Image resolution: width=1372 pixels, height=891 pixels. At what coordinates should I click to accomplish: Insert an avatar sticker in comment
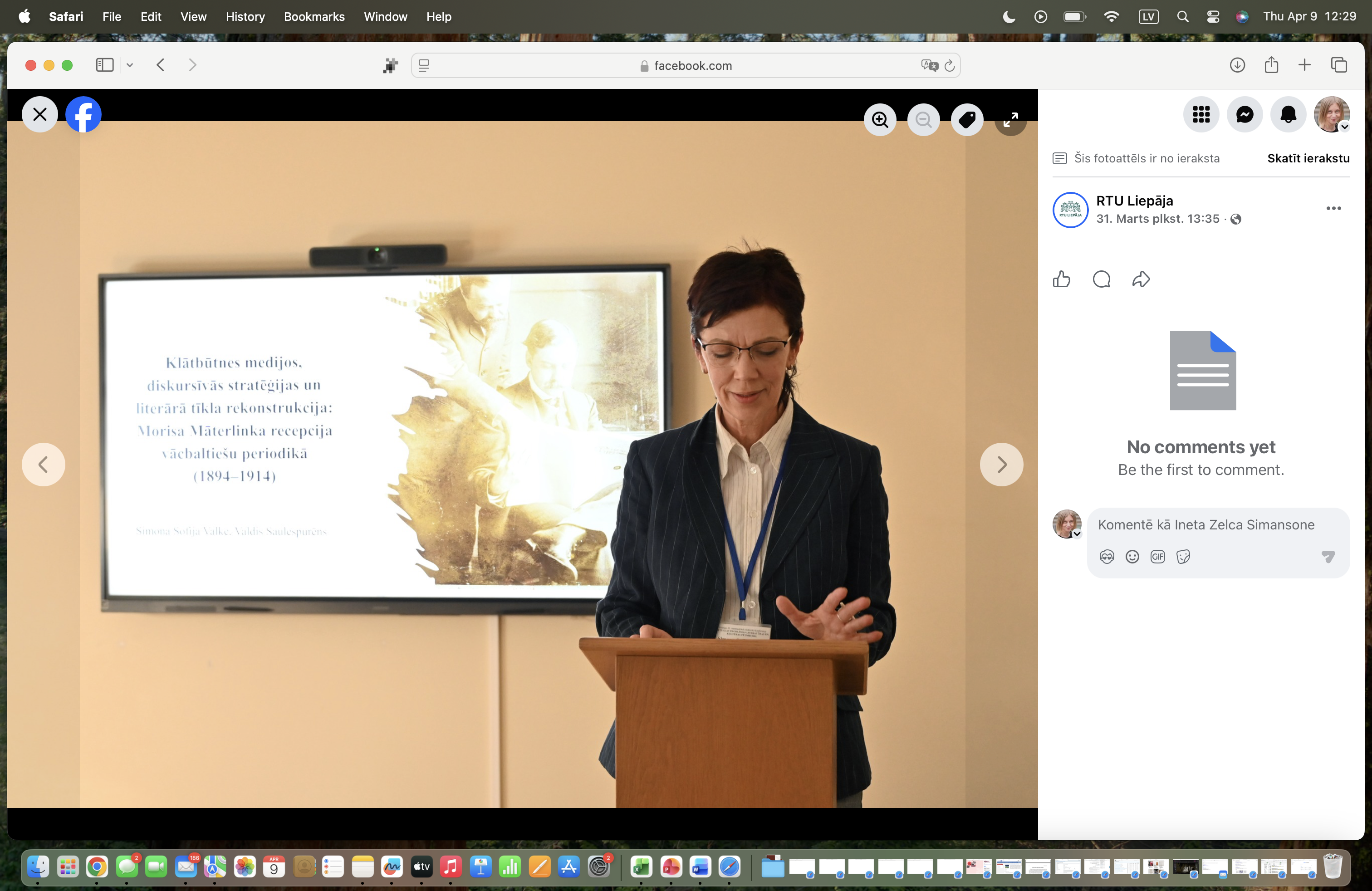[1106, 556]
